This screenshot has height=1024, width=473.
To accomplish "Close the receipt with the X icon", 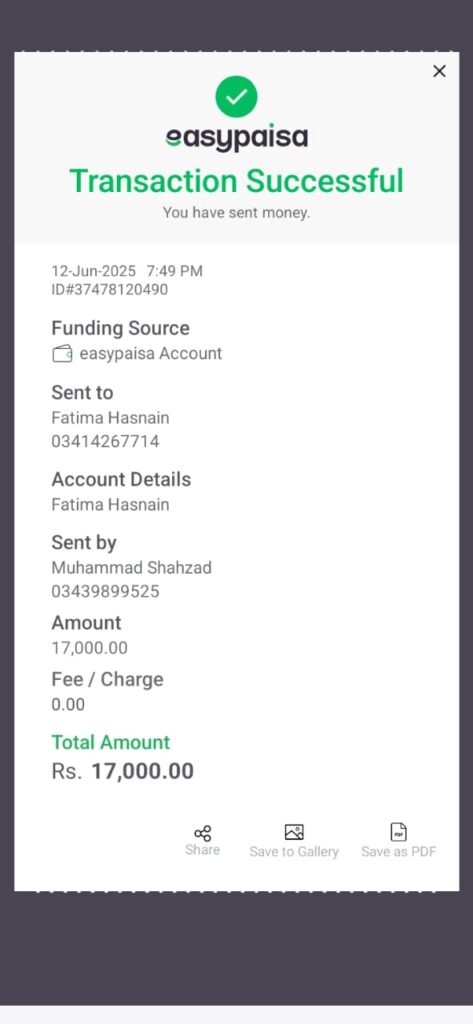I will (439, 71).
